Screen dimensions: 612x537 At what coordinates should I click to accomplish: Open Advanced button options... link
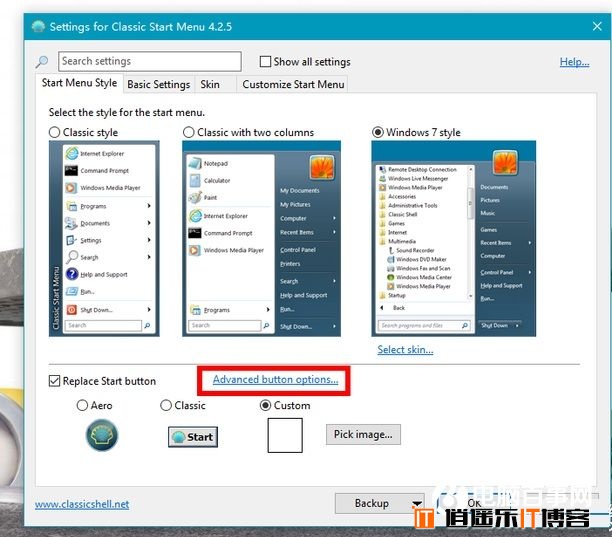click(x=276, y=379)
